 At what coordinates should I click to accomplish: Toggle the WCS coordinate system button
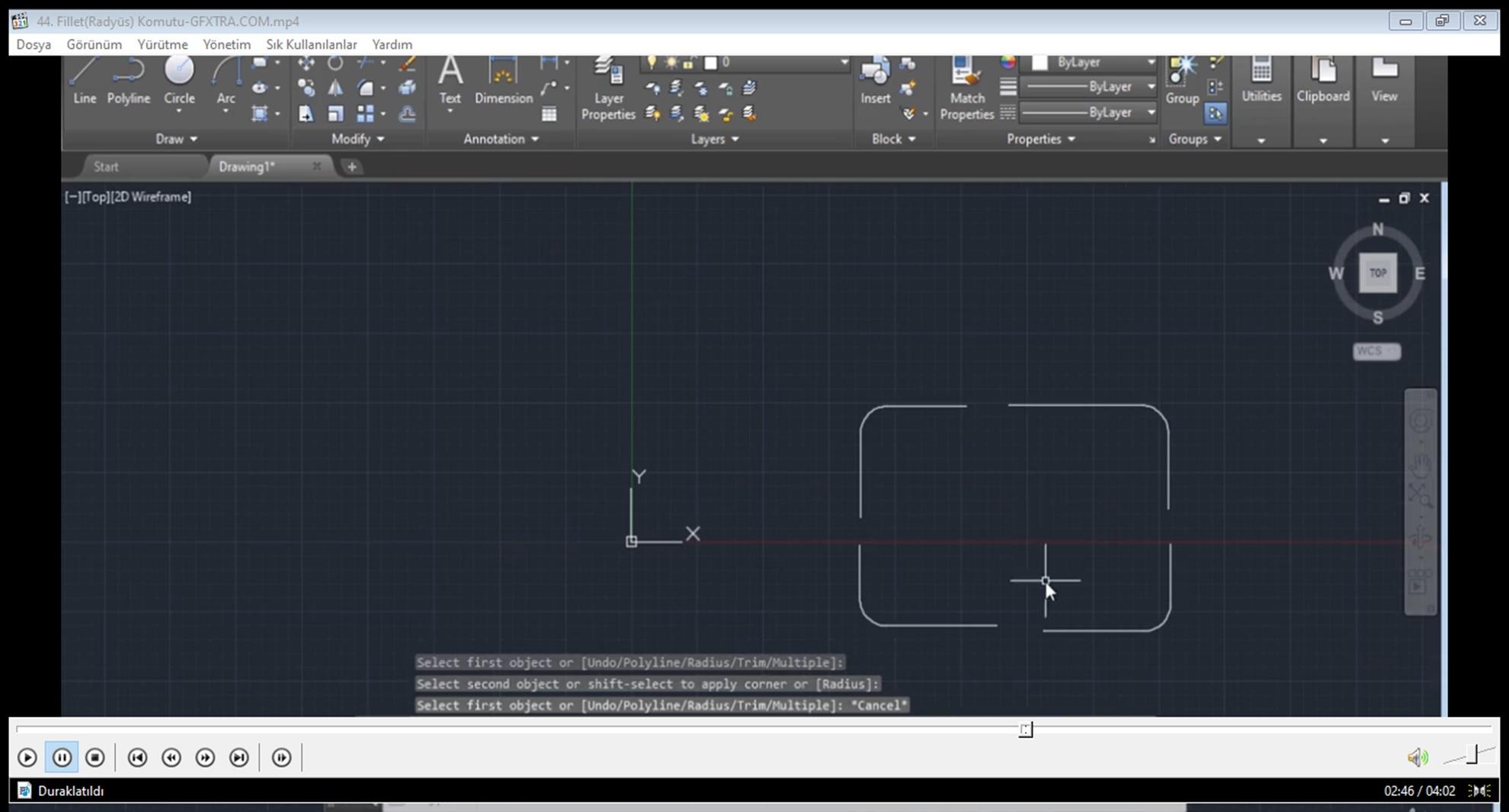(x=1376, y=351)
